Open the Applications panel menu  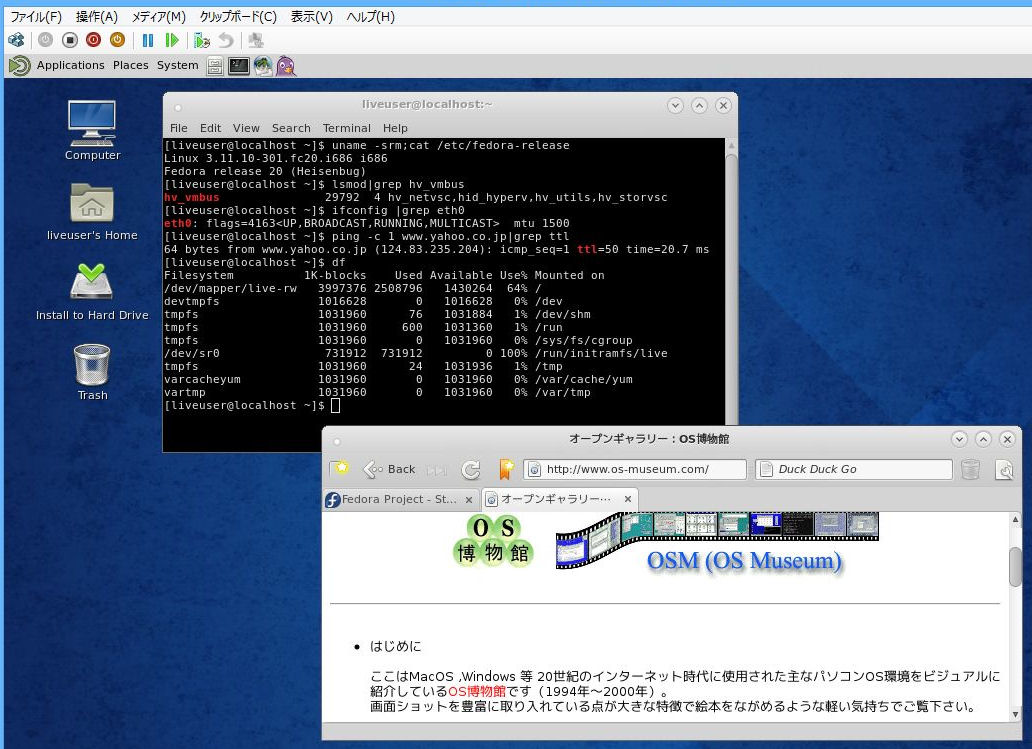70,65
